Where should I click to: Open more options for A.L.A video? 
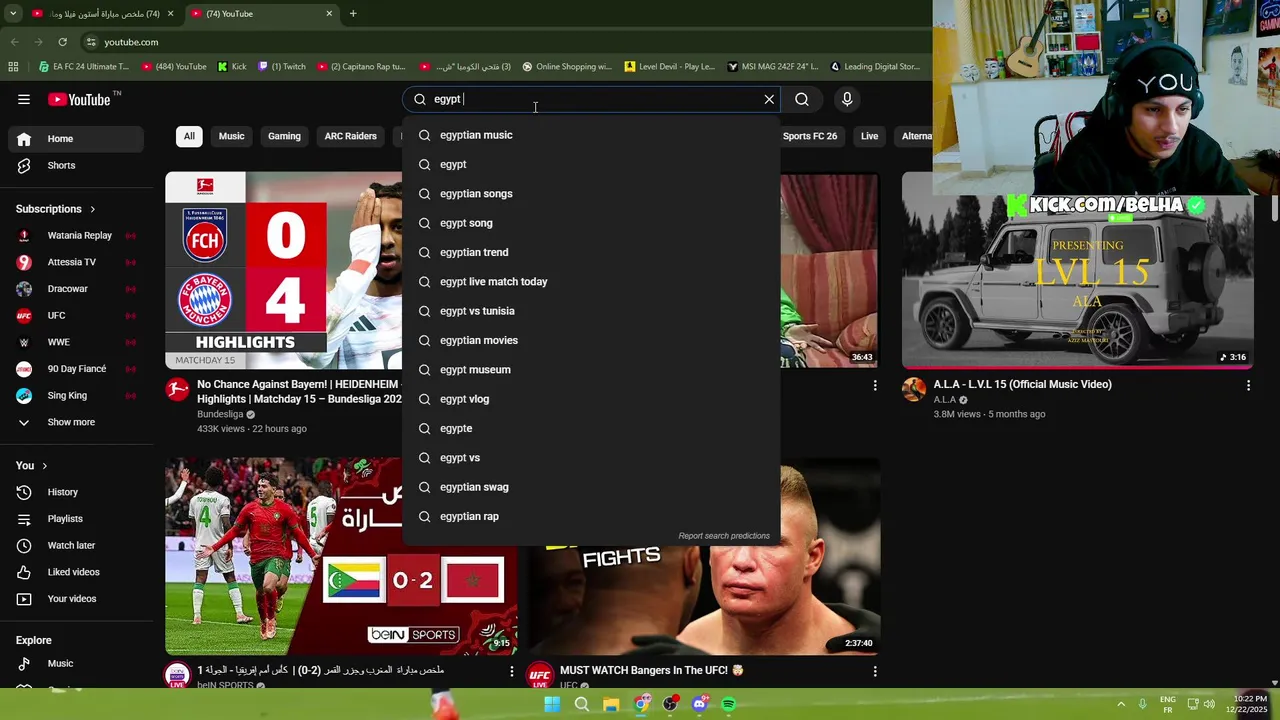1248,385
